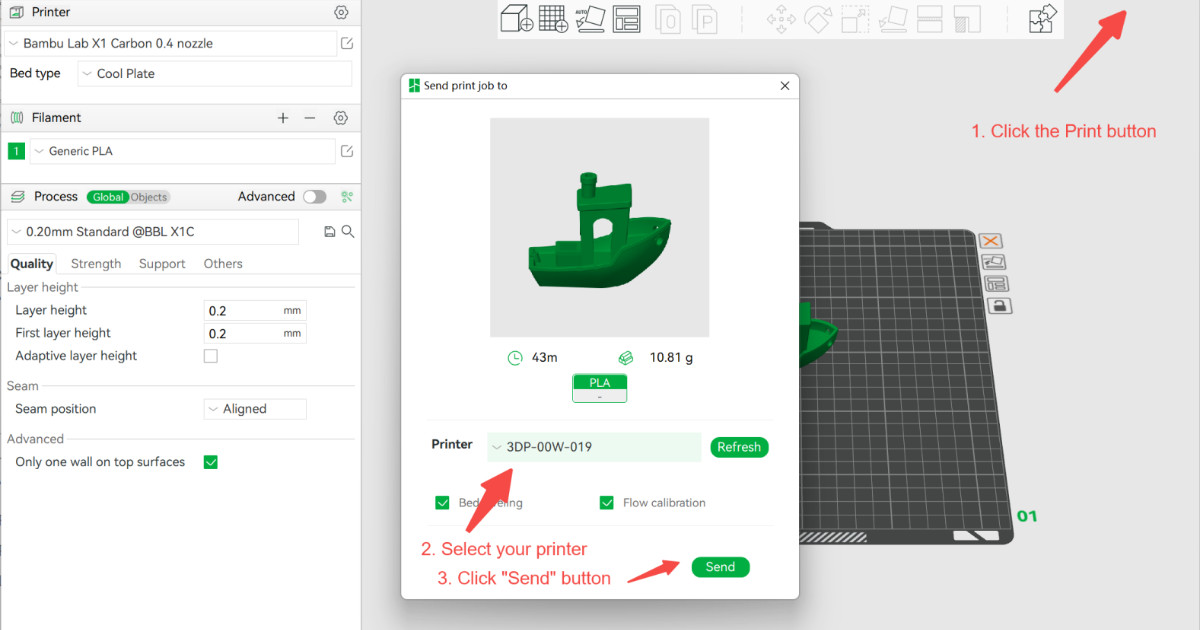The width and height of the screenshot is (1200, 630).
Task: Click the Send button
Action: (x=720, y=567)
